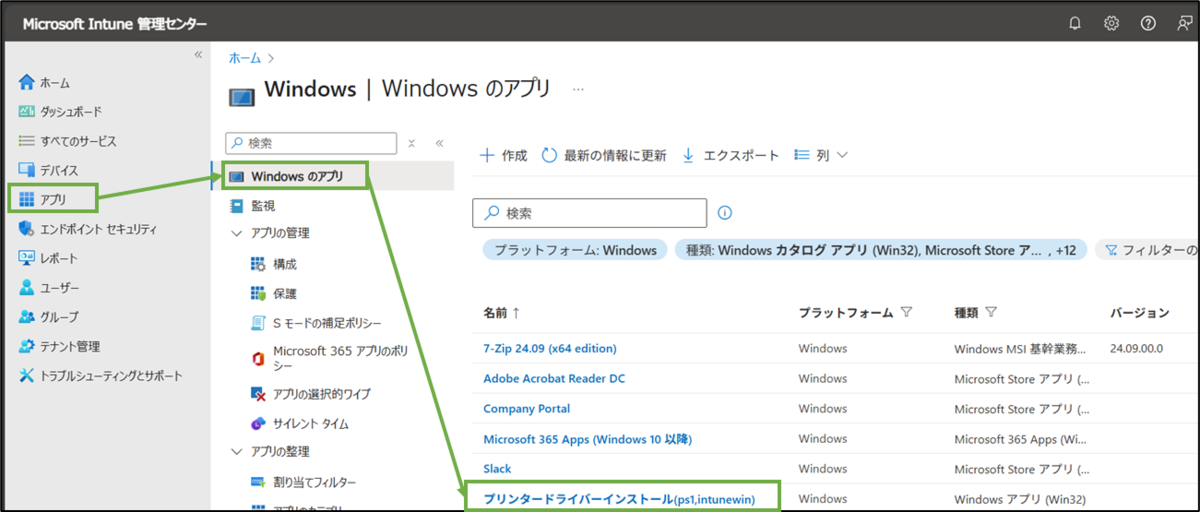Clear the blade menu search with X
1200x512 pixels.
tap(412, 143)
